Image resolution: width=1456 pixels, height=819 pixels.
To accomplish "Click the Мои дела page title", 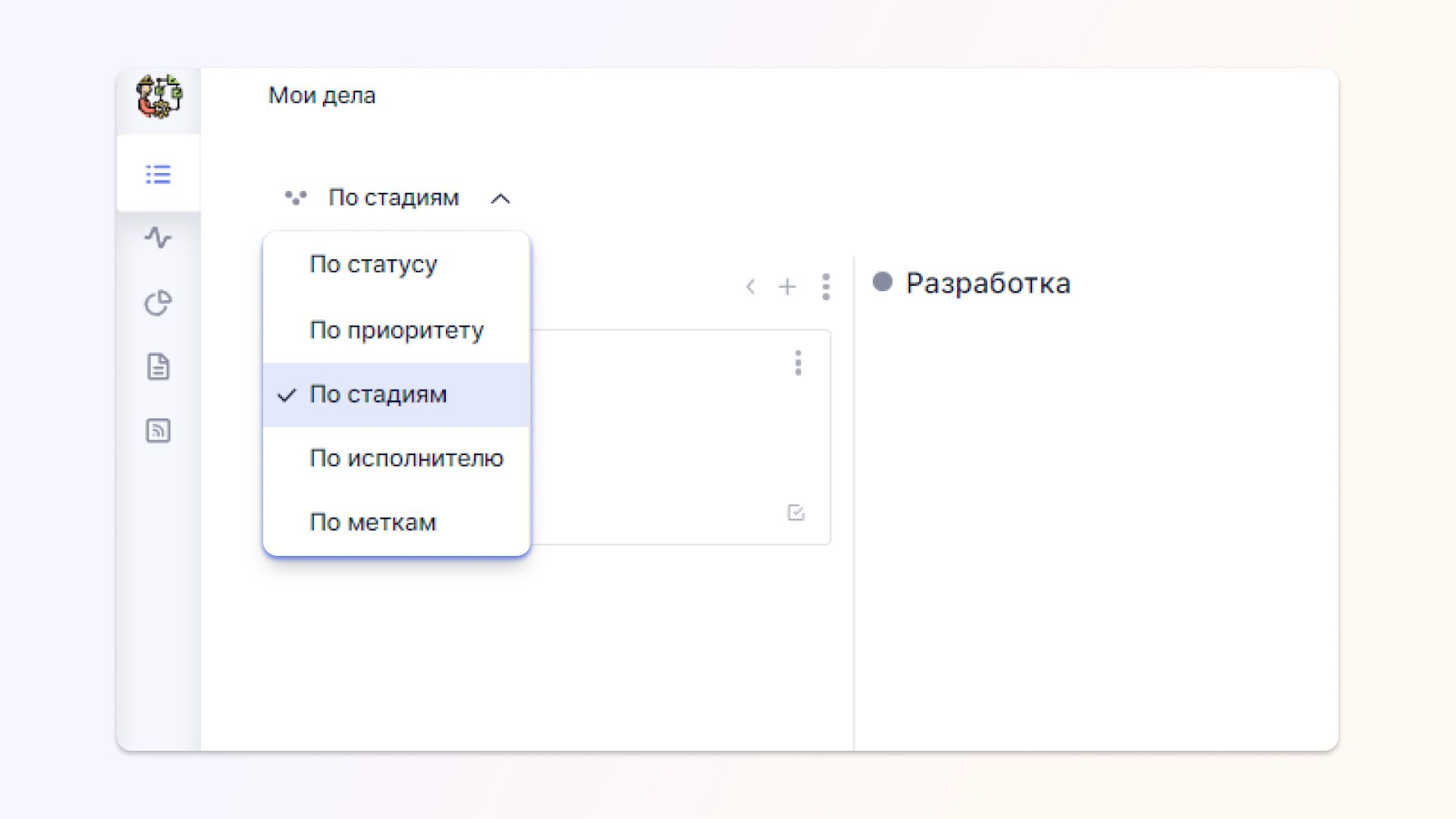I will click(x=322, y=96).
